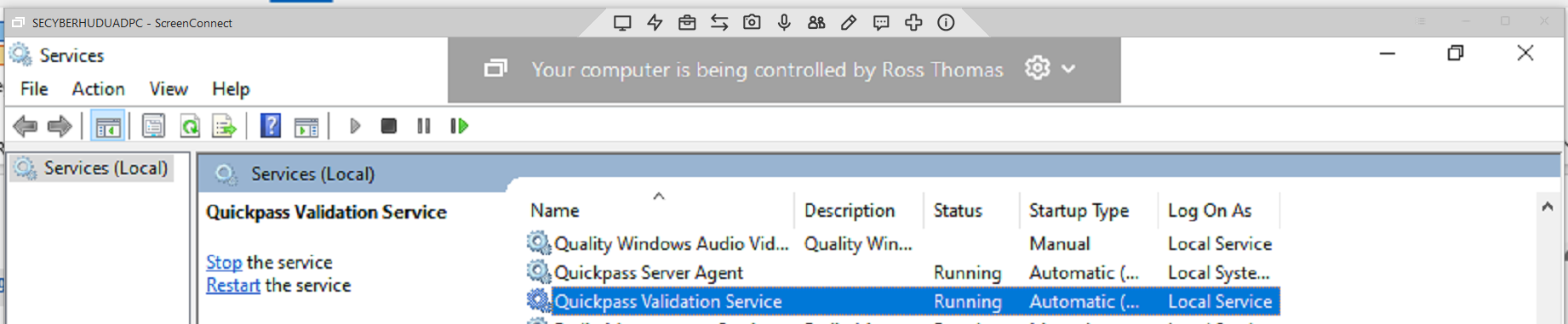Click the ScreenConnect screenshot camera icon
Screen dimensions: 1568x324
point(752,23)
